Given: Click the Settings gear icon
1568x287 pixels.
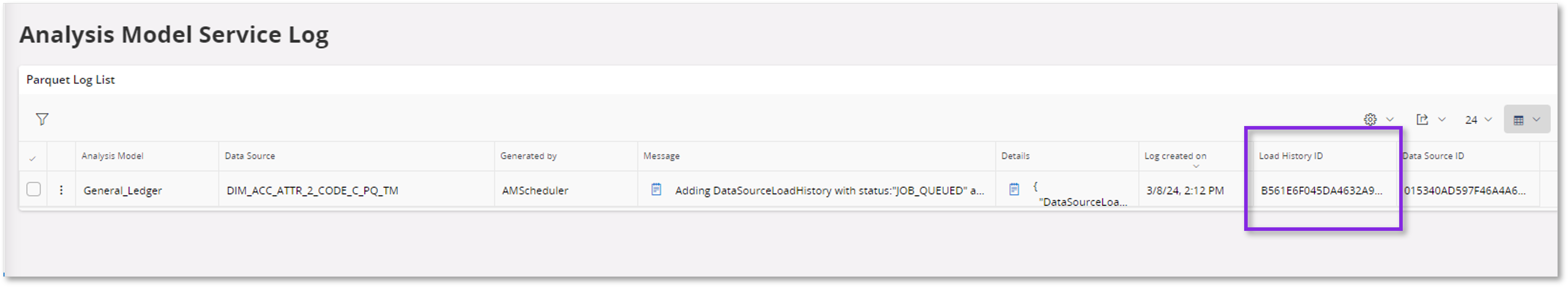Looking at the screenshot, I should [1370, 119].
